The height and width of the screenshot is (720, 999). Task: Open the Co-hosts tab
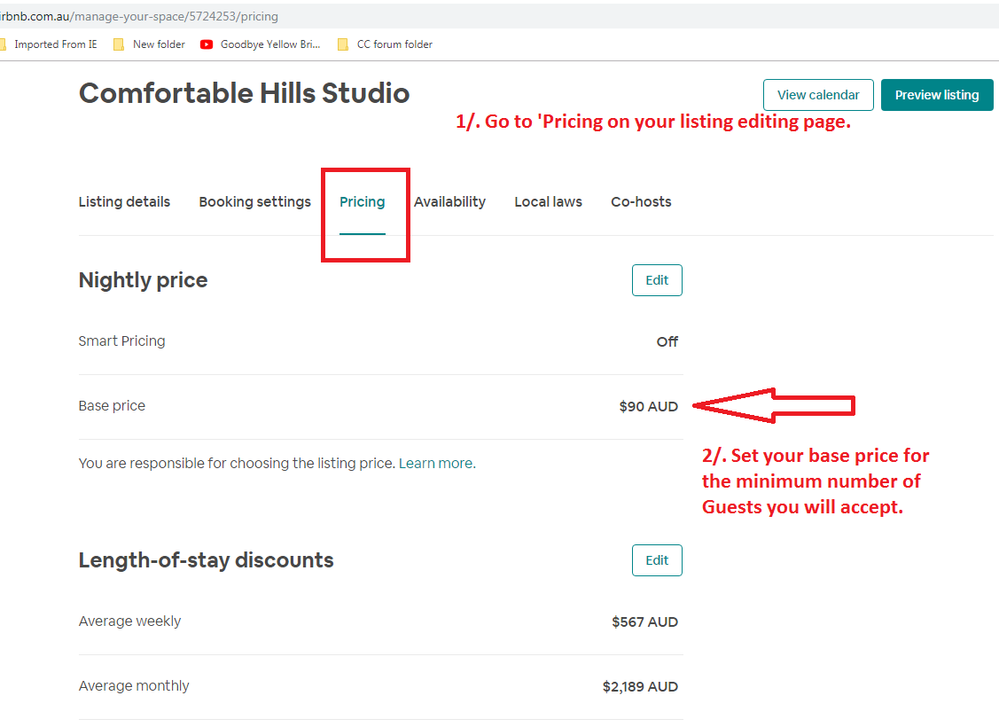(x=641, y=202)
